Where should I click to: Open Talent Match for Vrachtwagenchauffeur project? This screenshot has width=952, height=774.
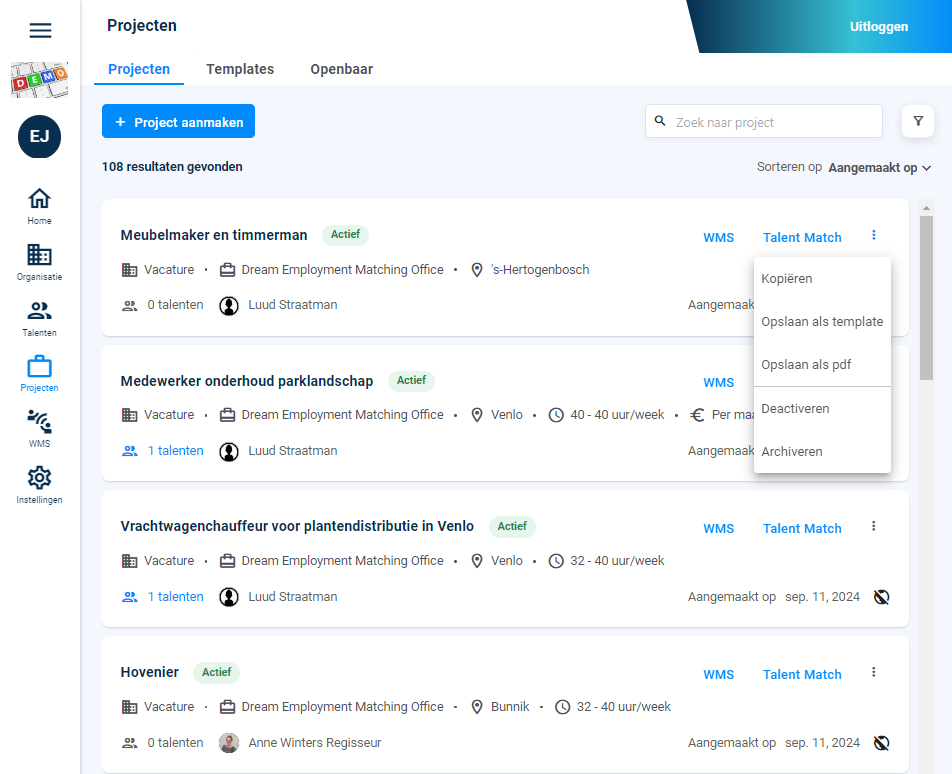pos(802,528)
